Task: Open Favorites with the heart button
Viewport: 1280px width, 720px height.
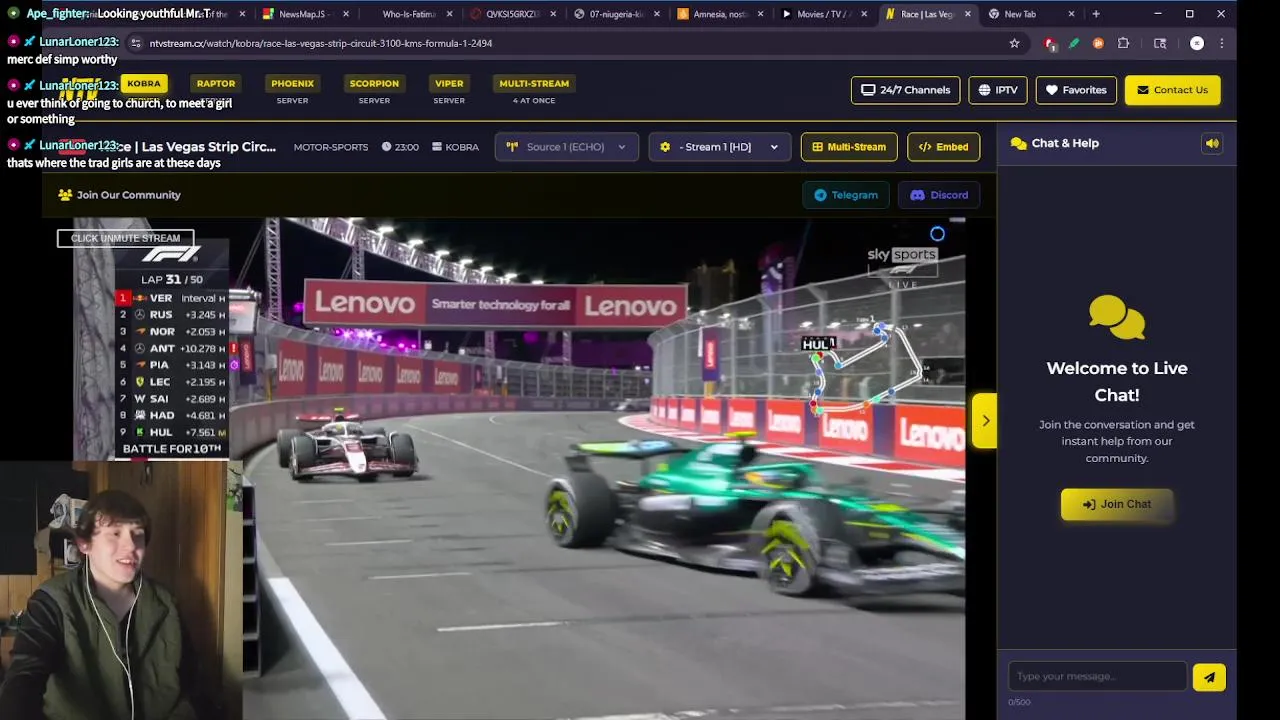Action: click(x=1076, y=90)
